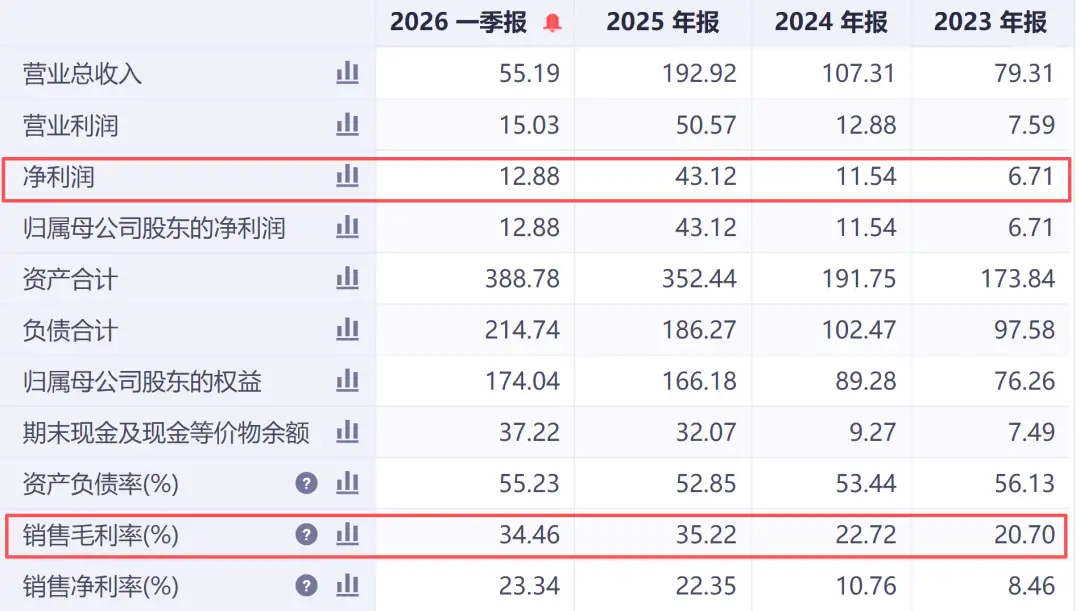Click help question mark beside 销售毛利率(%)
Image resolution: width=1080 pixels, height=611 pixels.
307,535
